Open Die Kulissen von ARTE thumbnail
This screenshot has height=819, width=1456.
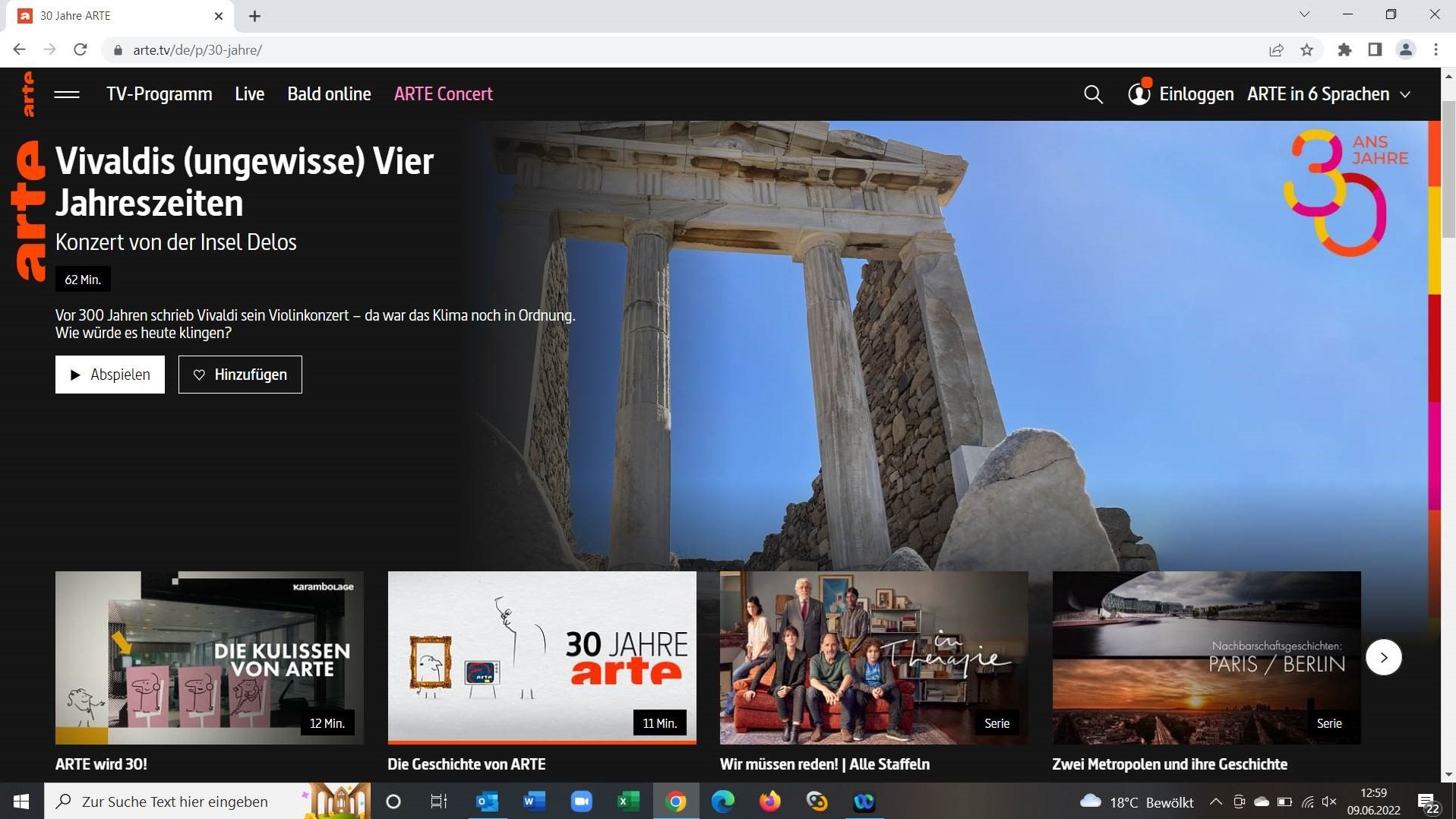coord(210,657)
